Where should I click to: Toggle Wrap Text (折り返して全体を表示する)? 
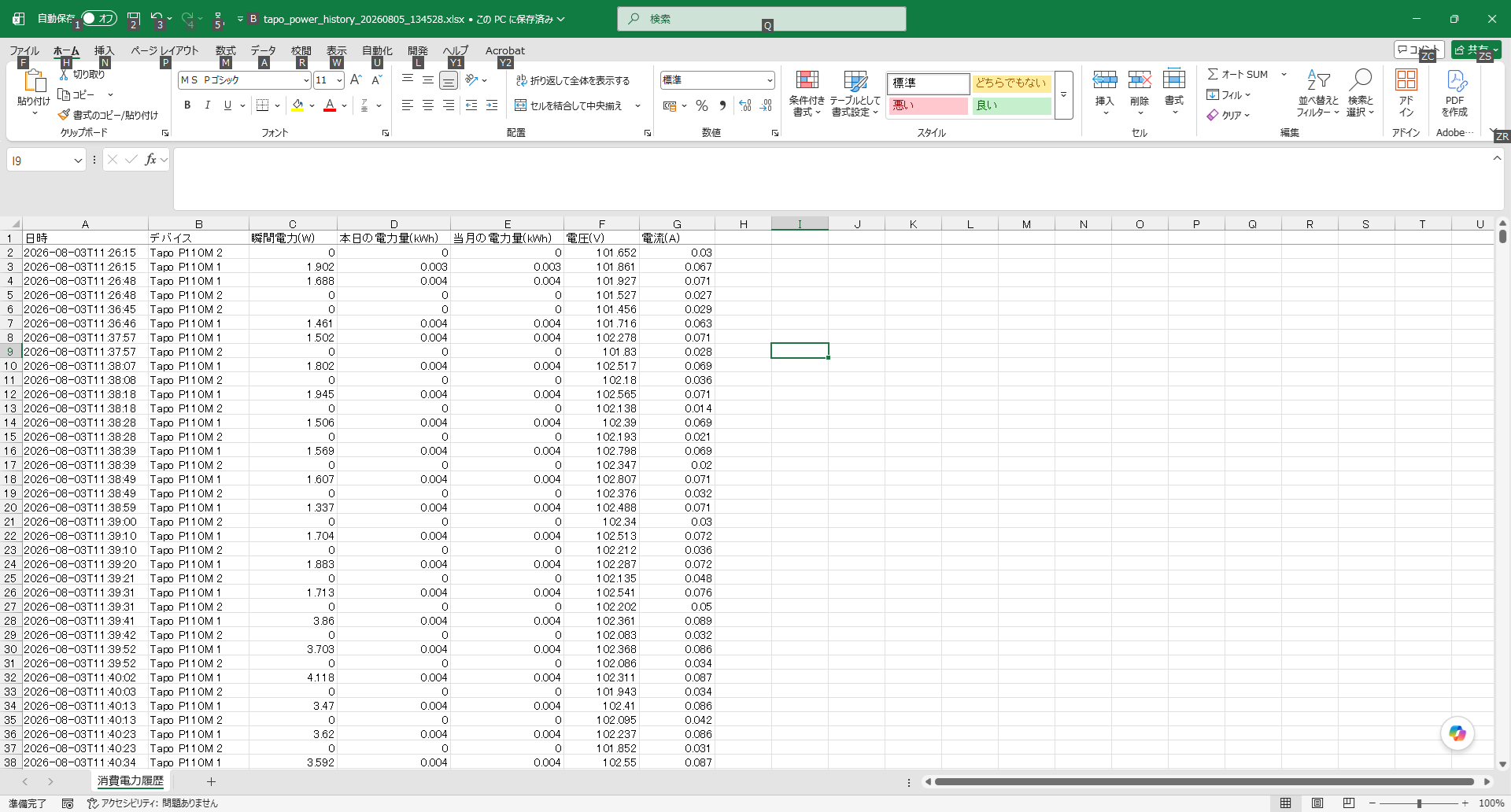[573, 80]
